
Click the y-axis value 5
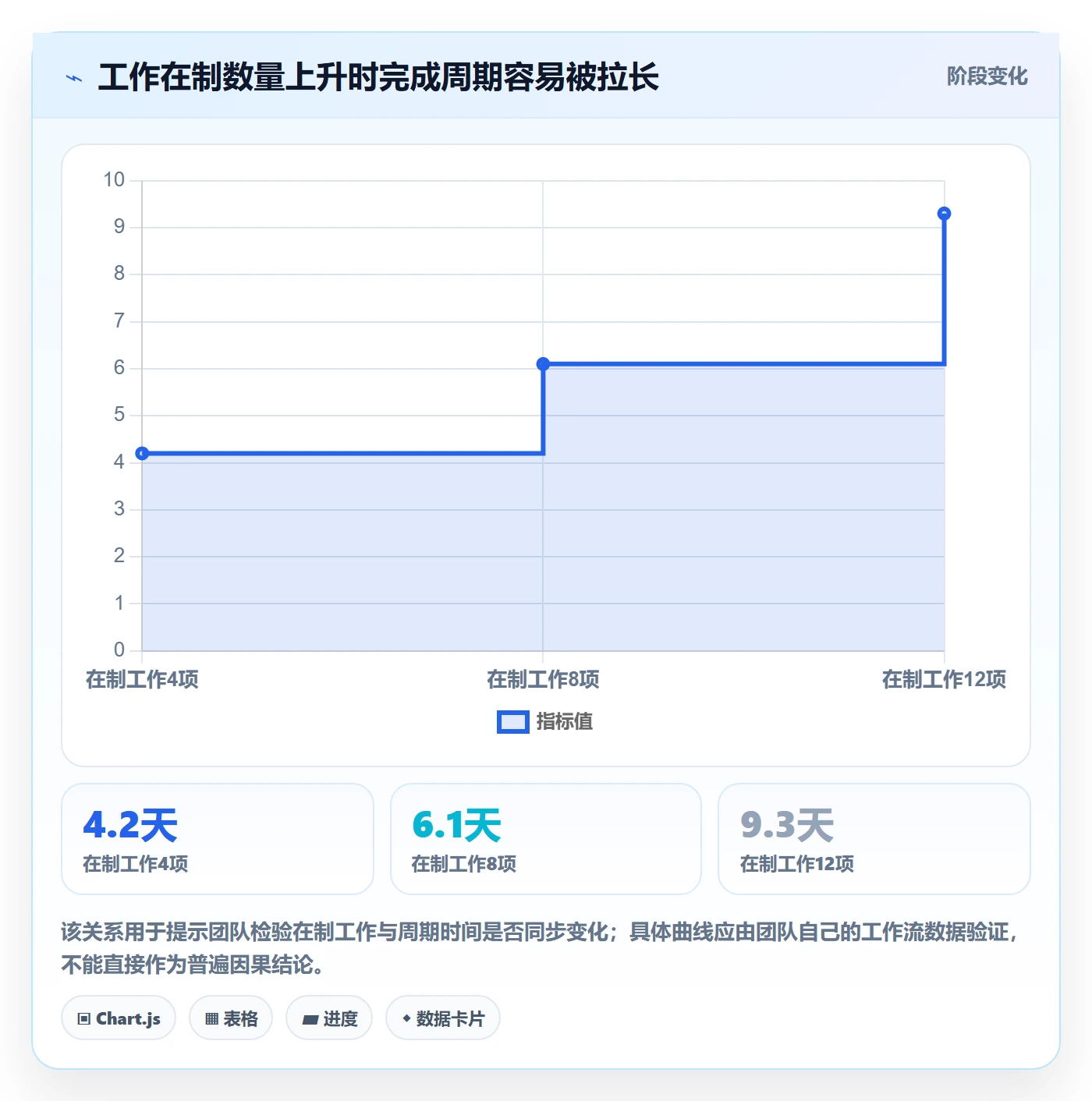pyautogui.click(x=119, y=414)
